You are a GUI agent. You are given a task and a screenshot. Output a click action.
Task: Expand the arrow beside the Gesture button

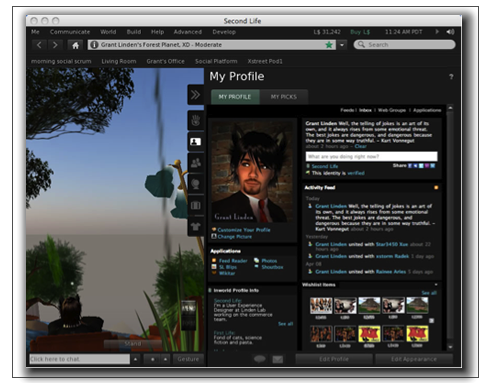click(166, 359)
